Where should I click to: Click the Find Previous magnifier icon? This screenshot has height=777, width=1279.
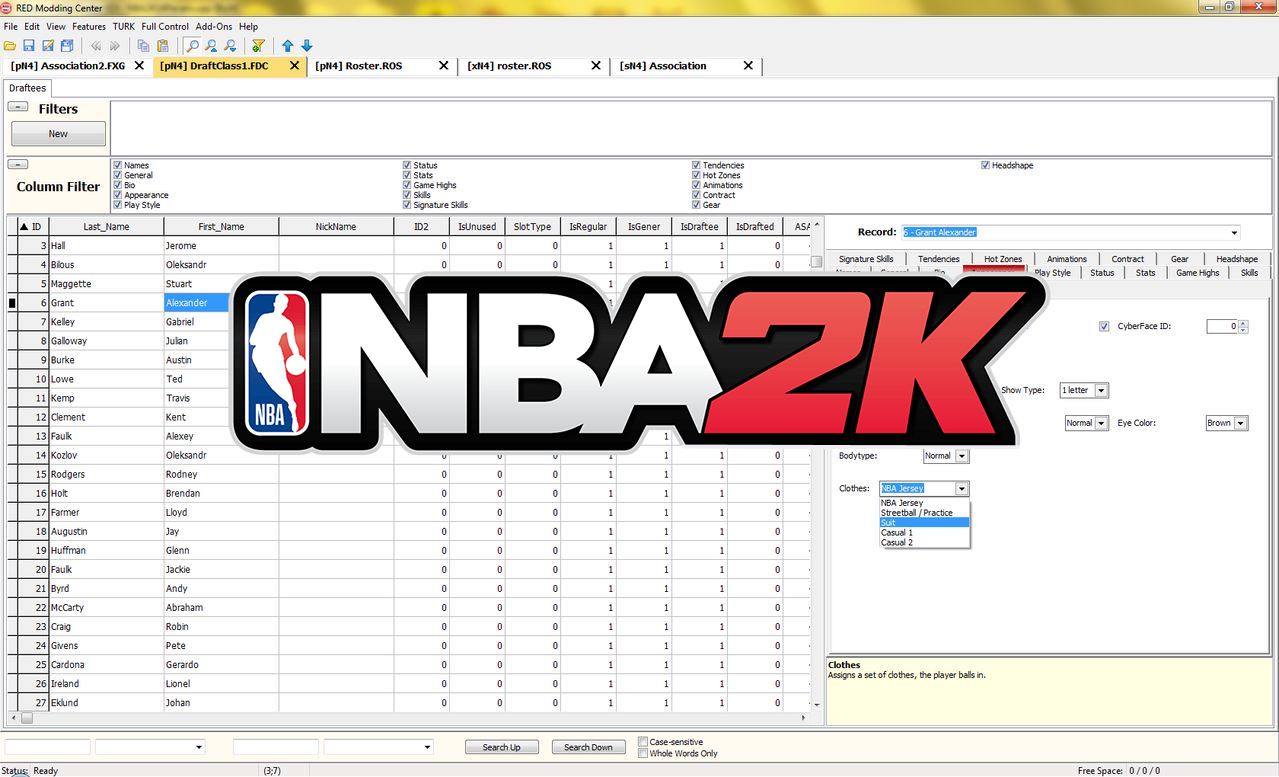tap(211, 46)
